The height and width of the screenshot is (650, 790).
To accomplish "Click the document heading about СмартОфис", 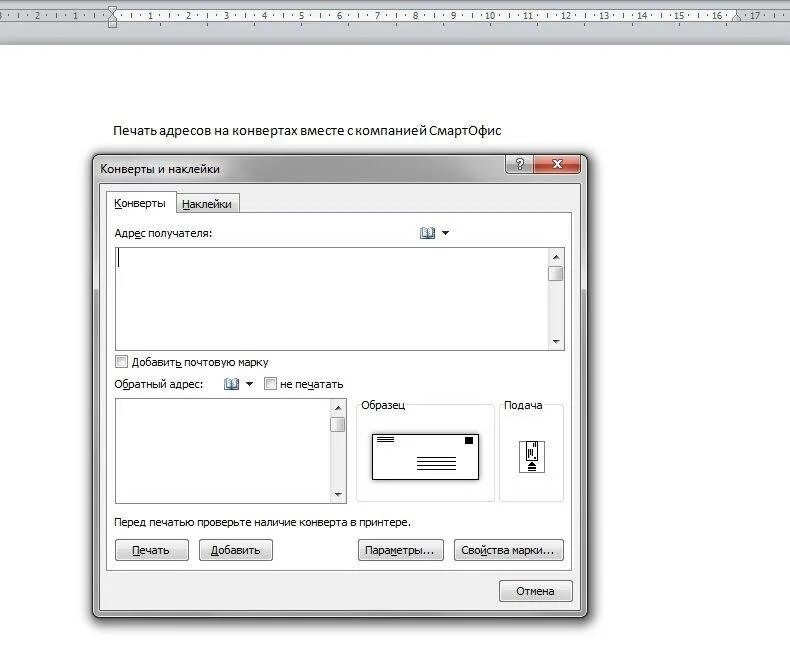I will tap(307, 131).
